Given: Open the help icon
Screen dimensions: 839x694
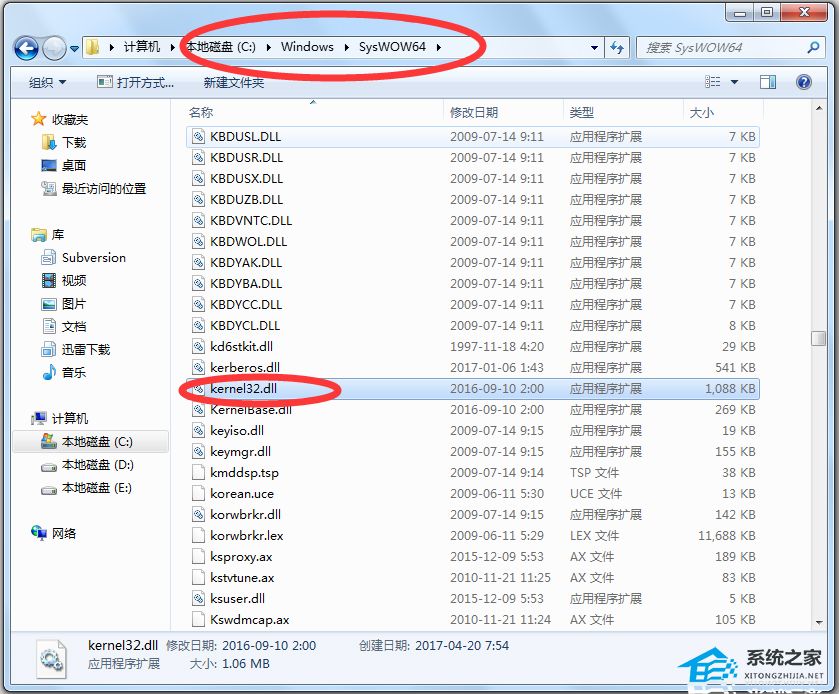Looking at the screenshot, I should pyautogui.click(x=804, y=82).
